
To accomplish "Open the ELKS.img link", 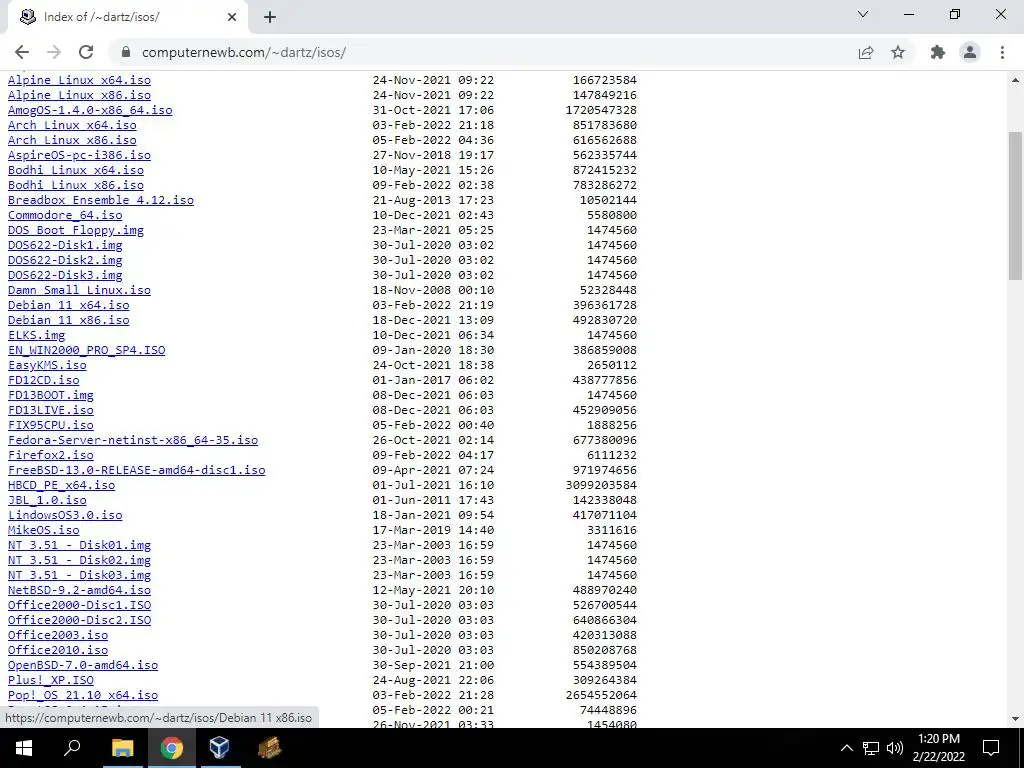I will (37, 335).
